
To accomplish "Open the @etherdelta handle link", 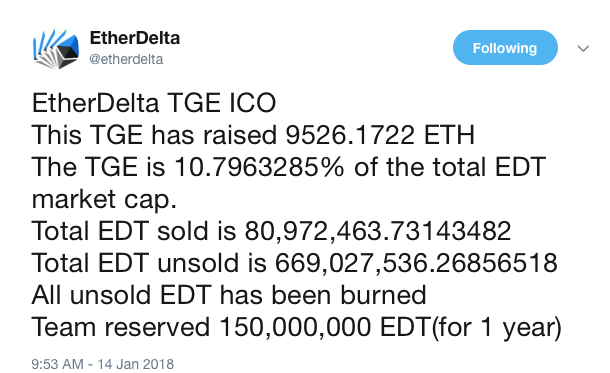I will (x=126, y=60).
